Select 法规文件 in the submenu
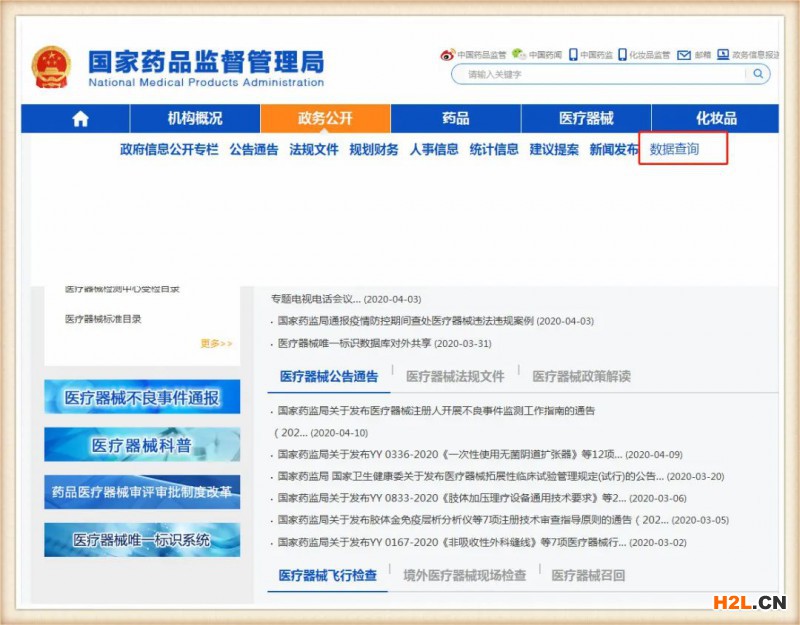The height and width of the screenshot is (625, 800). (x=314, y=149)
